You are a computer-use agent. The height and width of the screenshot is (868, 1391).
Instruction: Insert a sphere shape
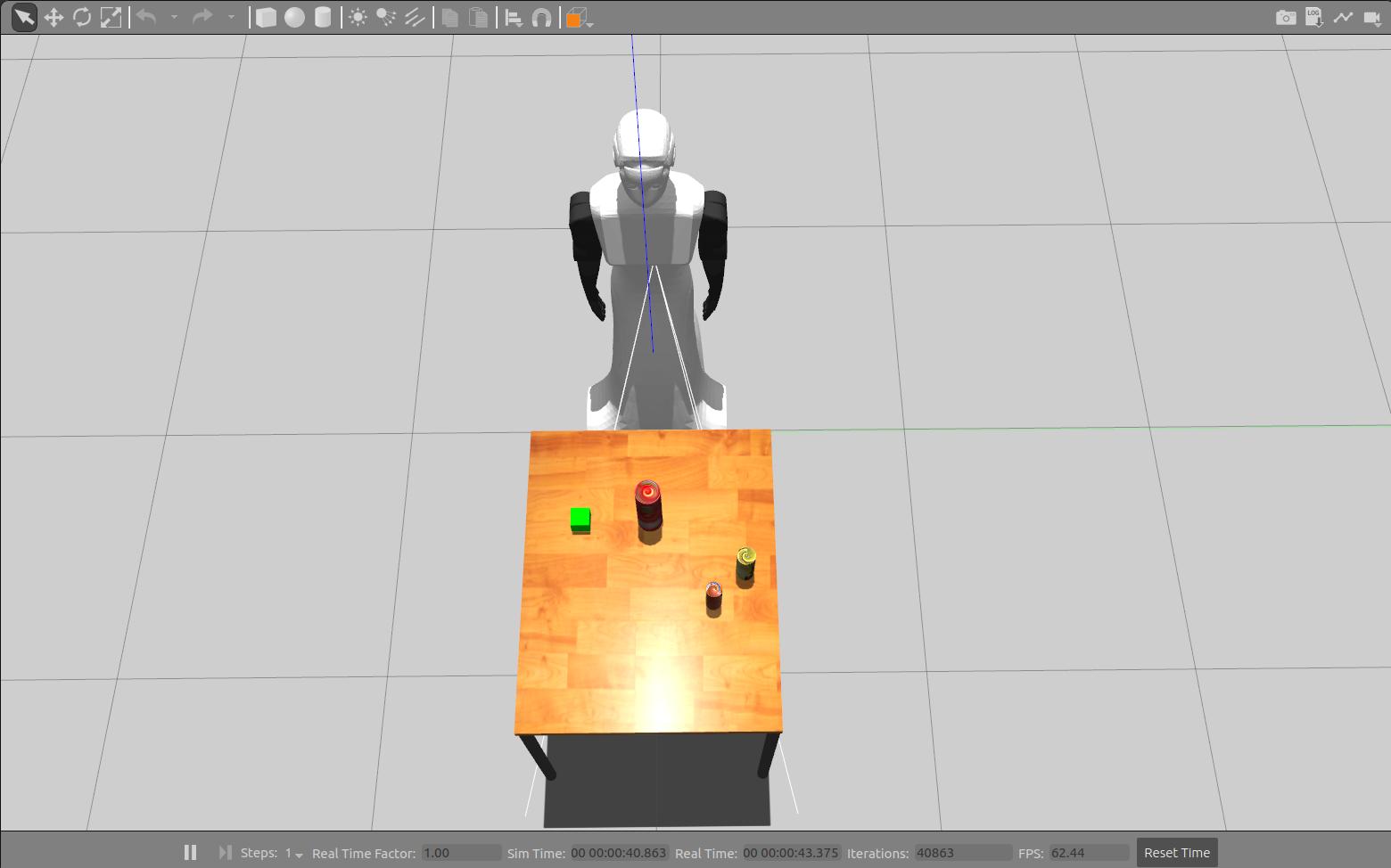point(294,17)
